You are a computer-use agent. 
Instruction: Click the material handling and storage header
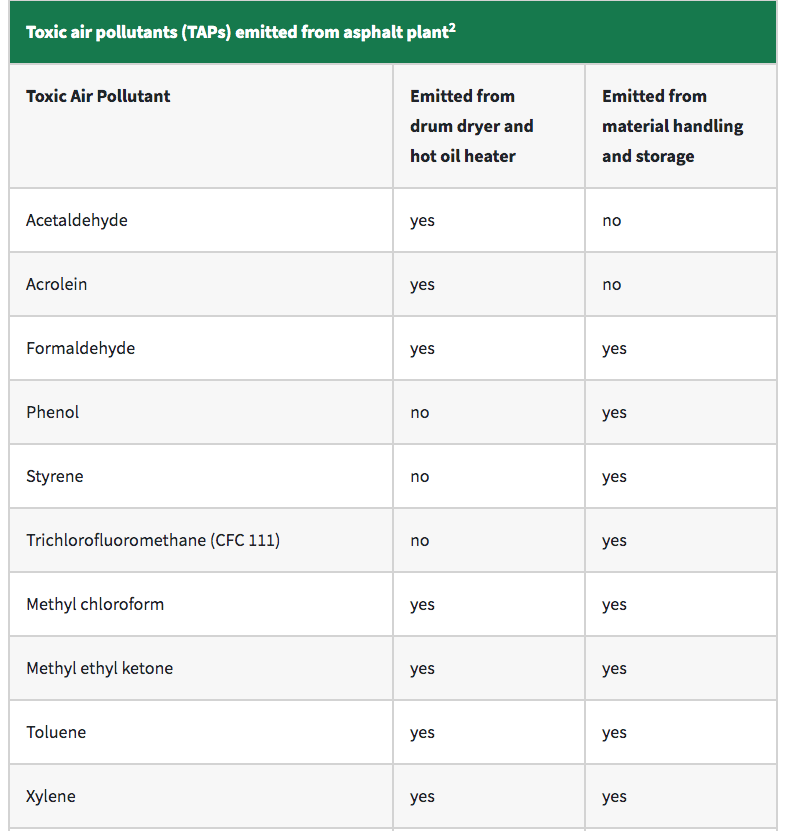tap(672, 126)
